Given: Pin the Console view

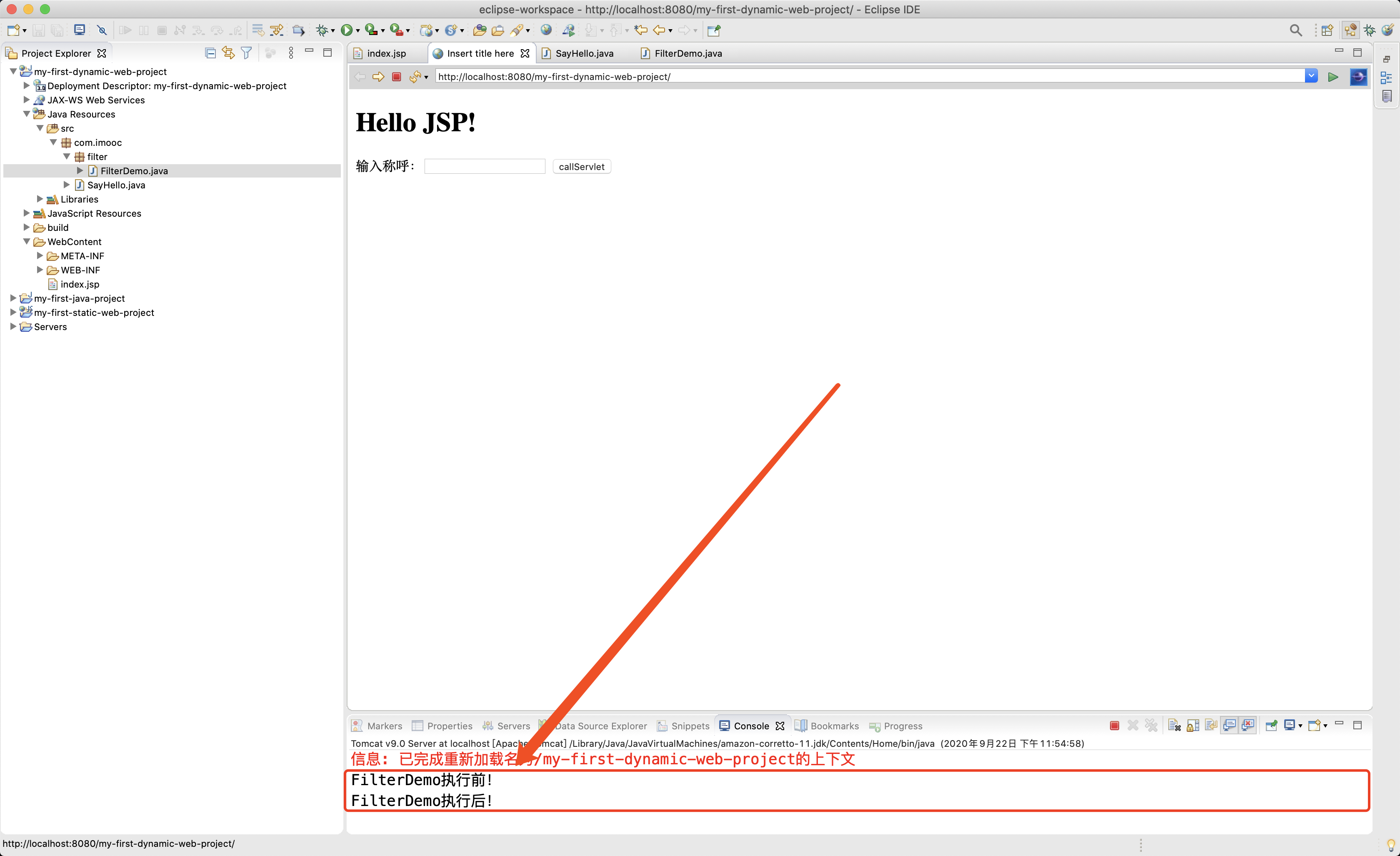Looking at the screenshot, I should pyautogui.click(x=1272, y=726).
